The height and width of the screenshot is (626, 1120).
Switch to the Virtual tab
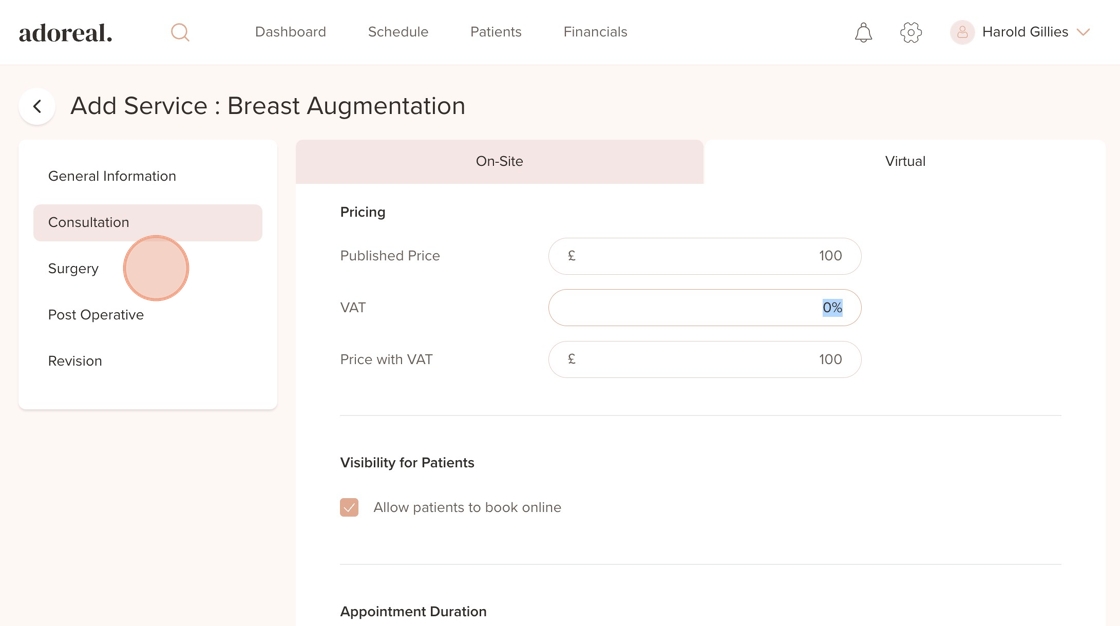(905, 161)
